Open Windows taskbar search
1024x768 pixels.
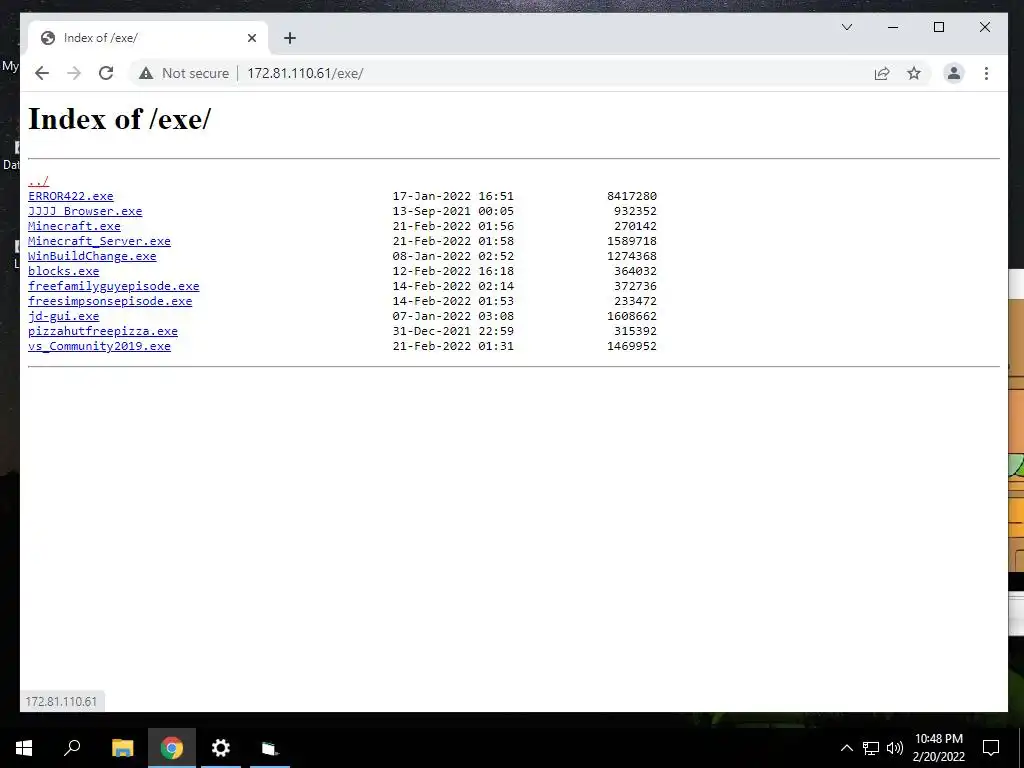pyautogui.click(x=72, y=748)
